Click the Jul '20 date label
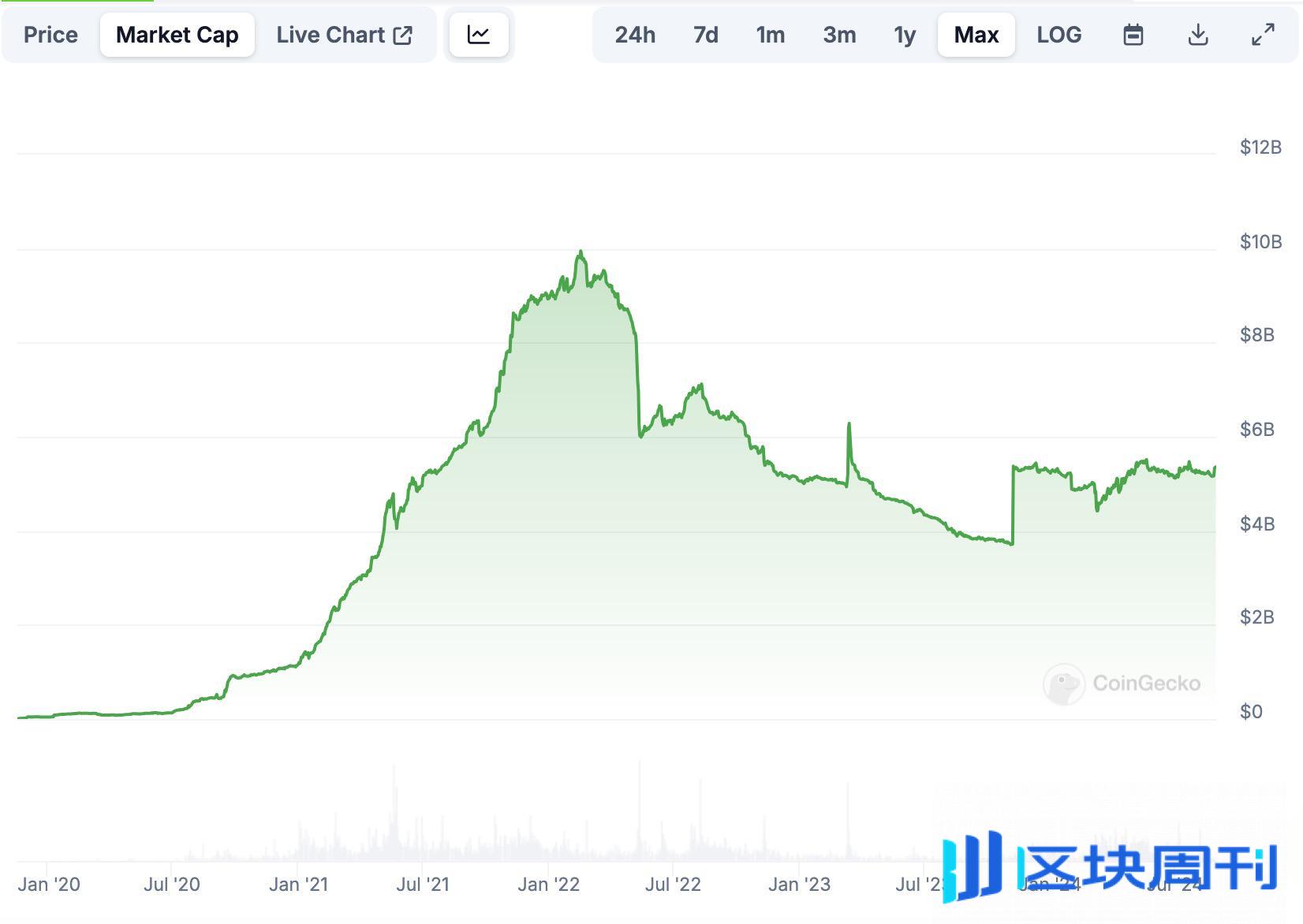Image resolution: width=1303 pixels, height=924 pixels. click(172, 885)
